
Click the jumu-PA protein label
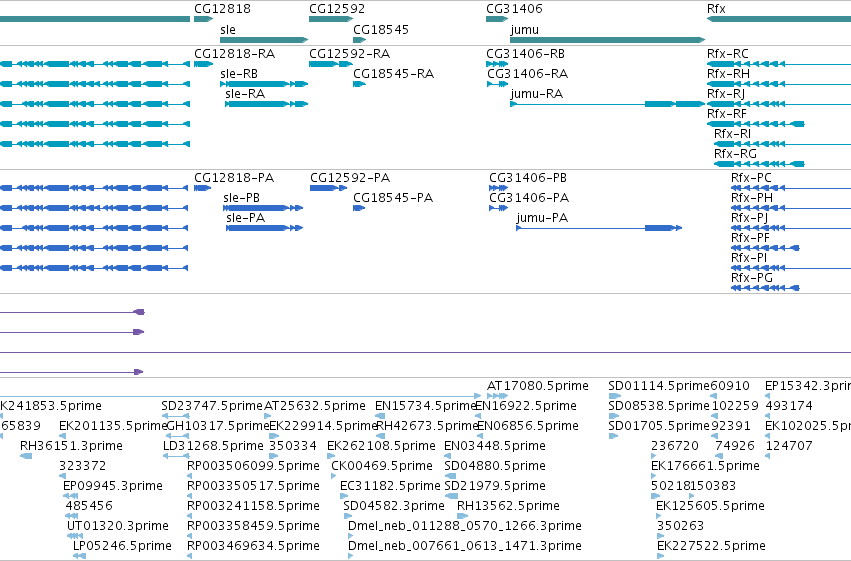tap(542, 218)
